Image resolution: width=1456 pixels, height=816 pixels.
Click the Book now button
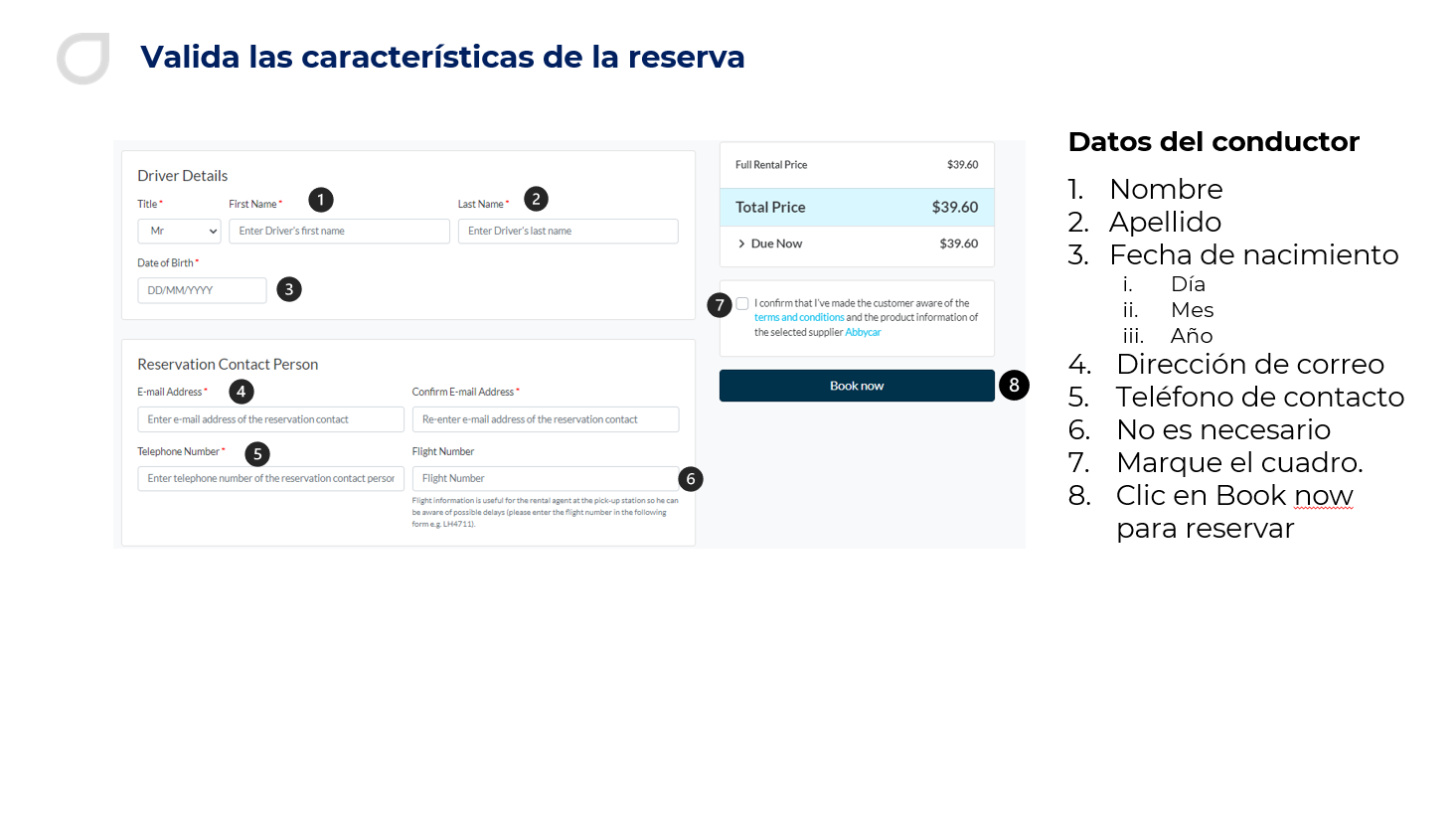tap(857, 386)
